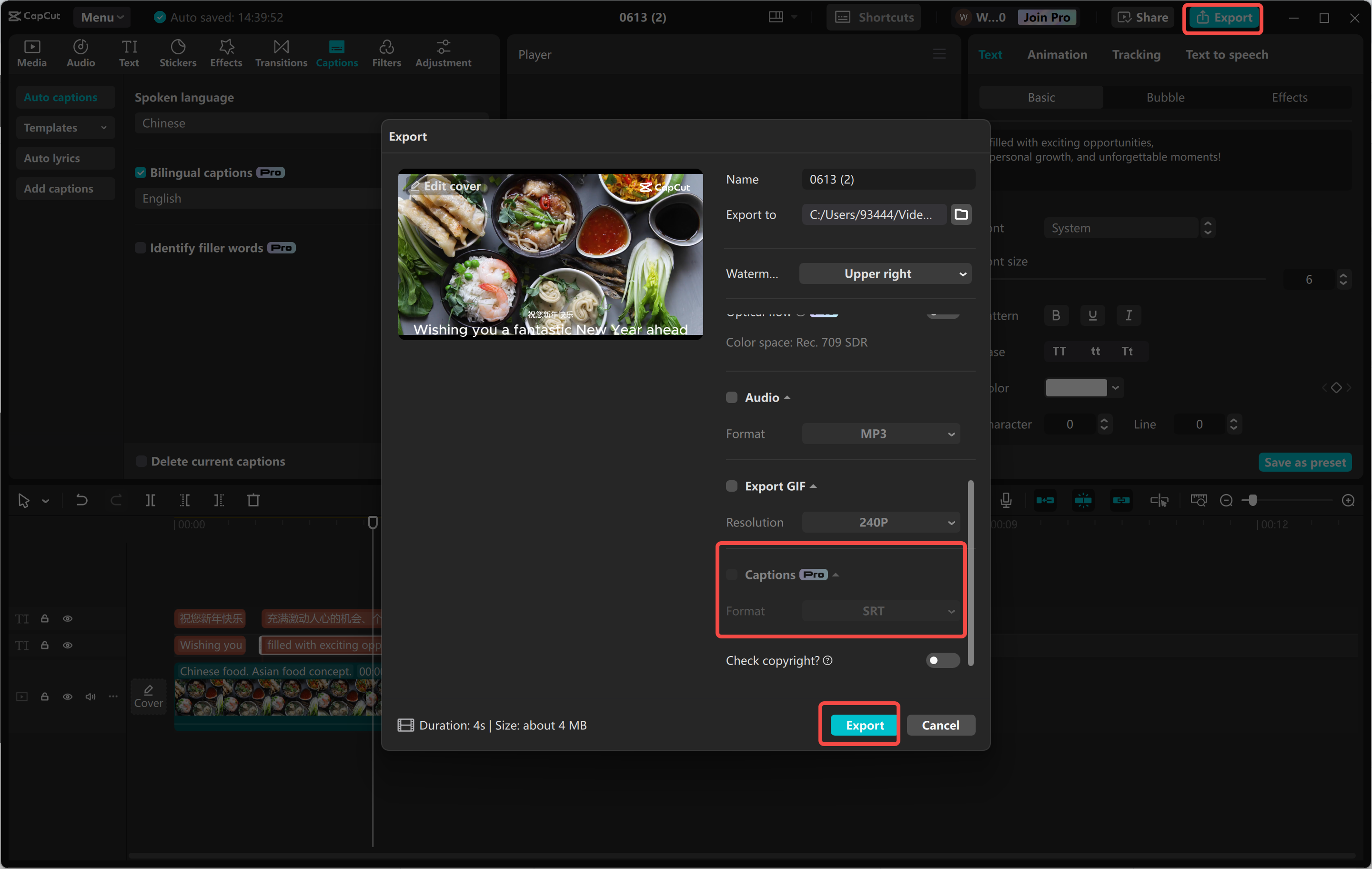This screenshot has width=1372, height=869.
Task: Click the timeline zoom slider handle
Action: tap(1252, 500)
